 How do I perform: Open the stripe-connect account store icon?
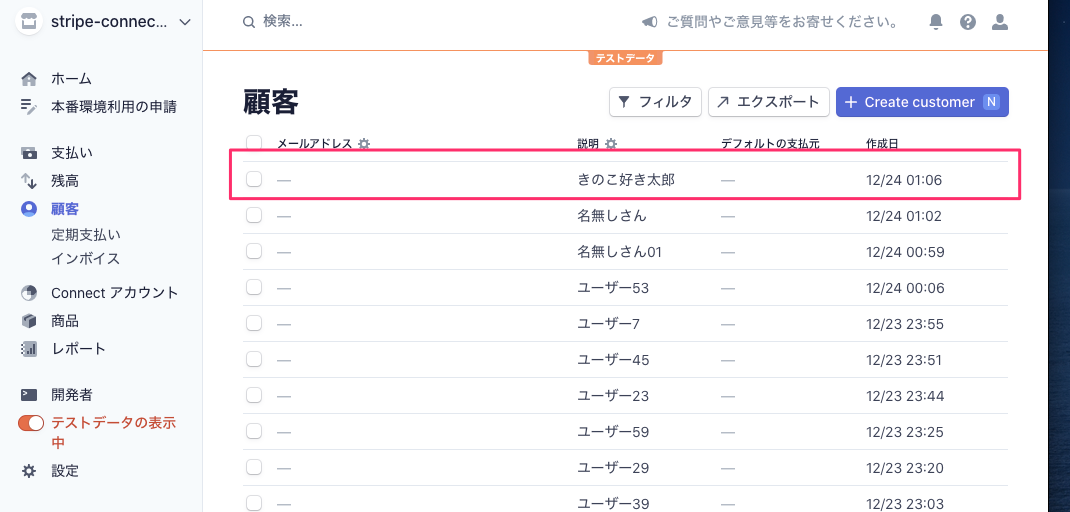[x=29, y=22]
